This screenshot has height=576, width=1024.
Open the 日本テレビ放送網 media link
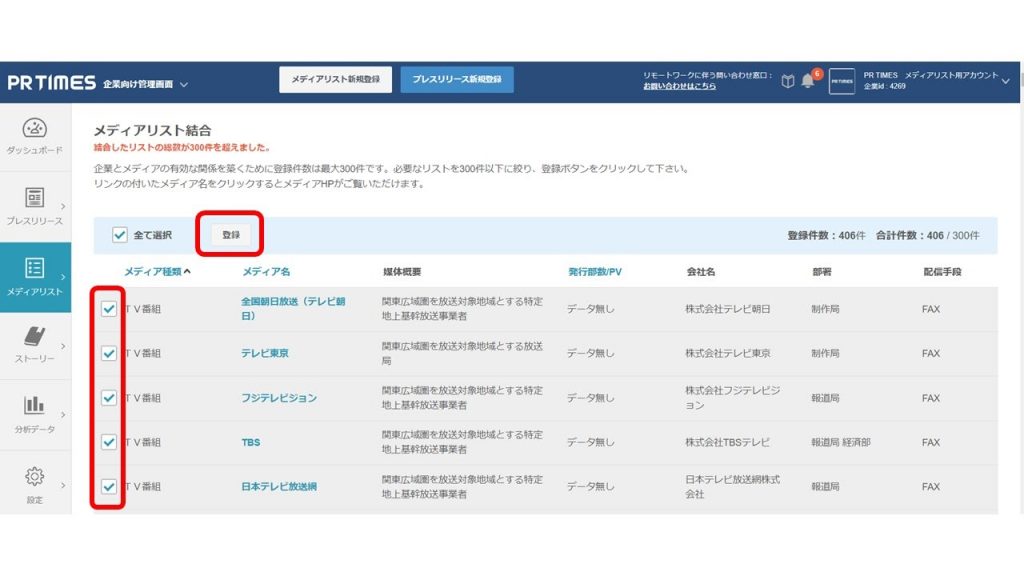pyautogui.click(x=279, y=487)
